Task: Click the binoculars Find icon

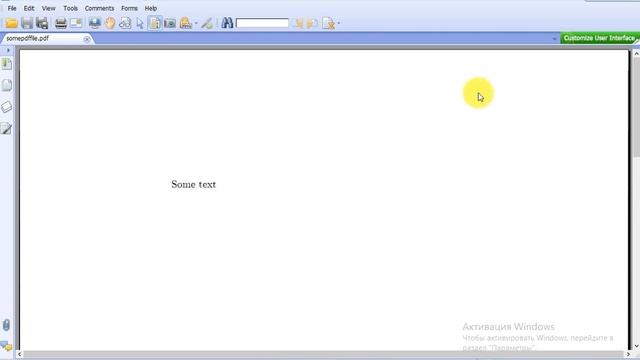Action: click(227, 23)
